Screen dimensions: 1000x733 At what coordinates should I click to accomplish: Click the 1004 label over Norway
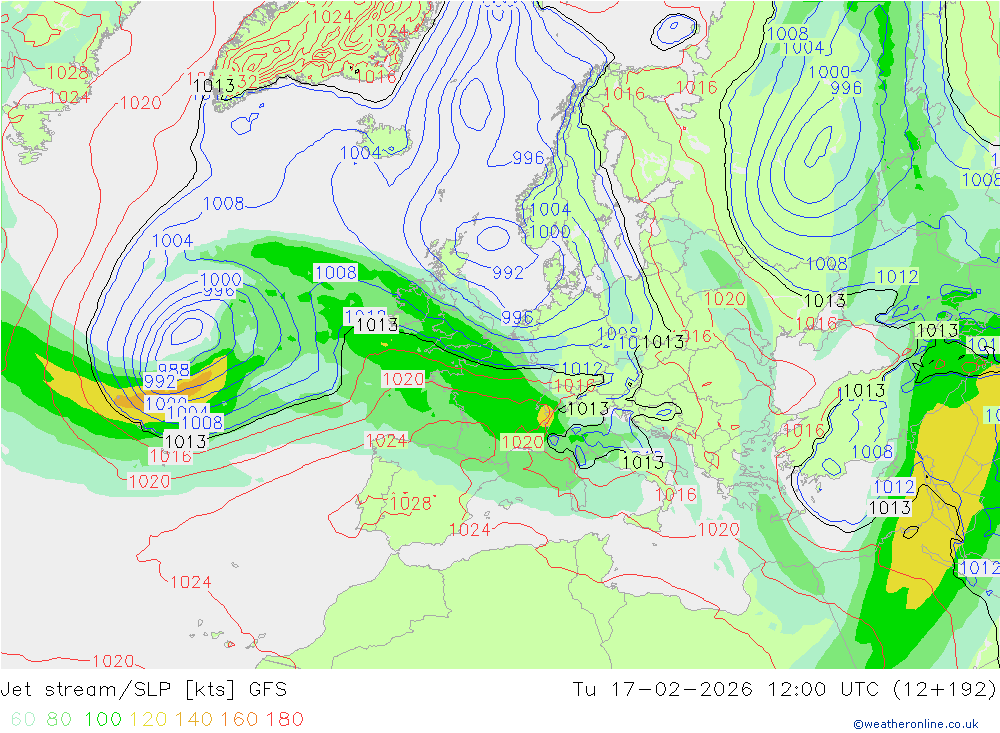pyautogui.click(x=550, y=209)
